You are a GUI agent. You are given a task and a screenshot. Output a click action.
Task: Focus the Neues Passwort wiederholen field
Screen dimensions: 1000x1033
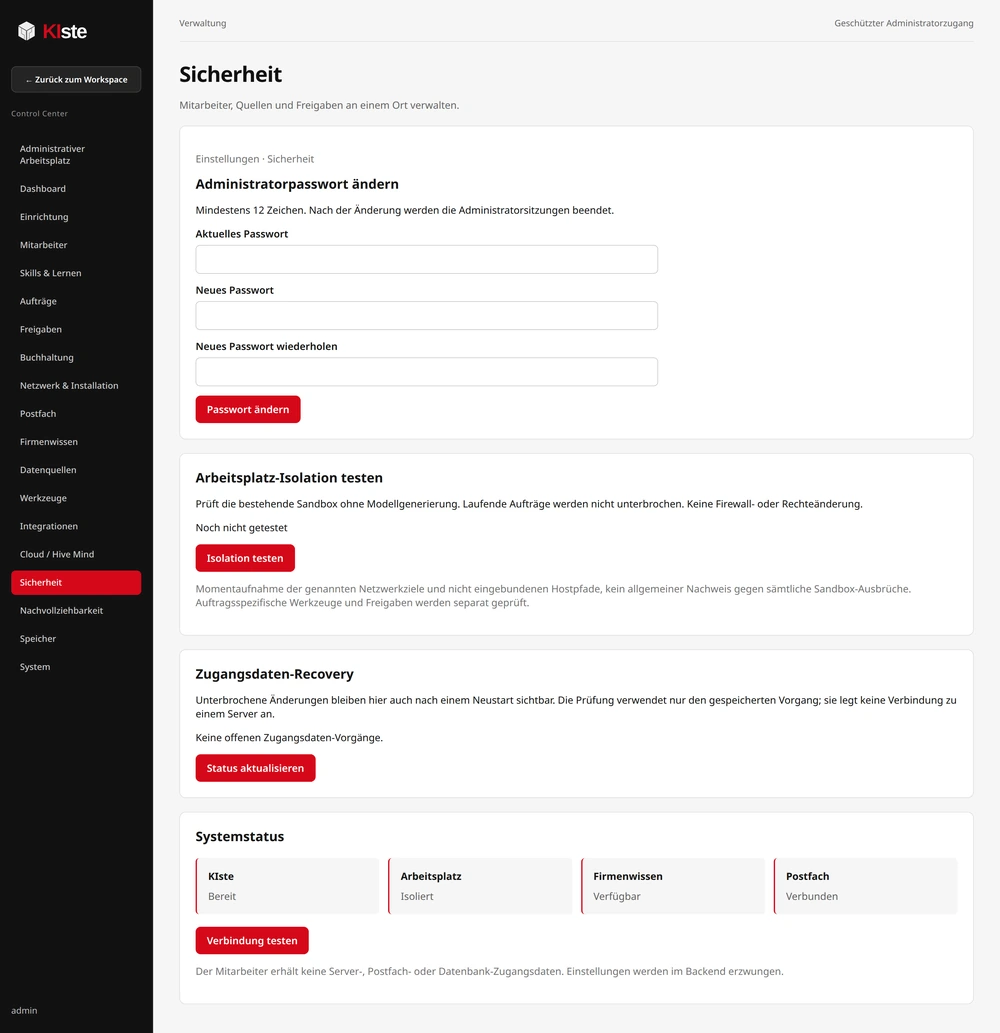426,372
